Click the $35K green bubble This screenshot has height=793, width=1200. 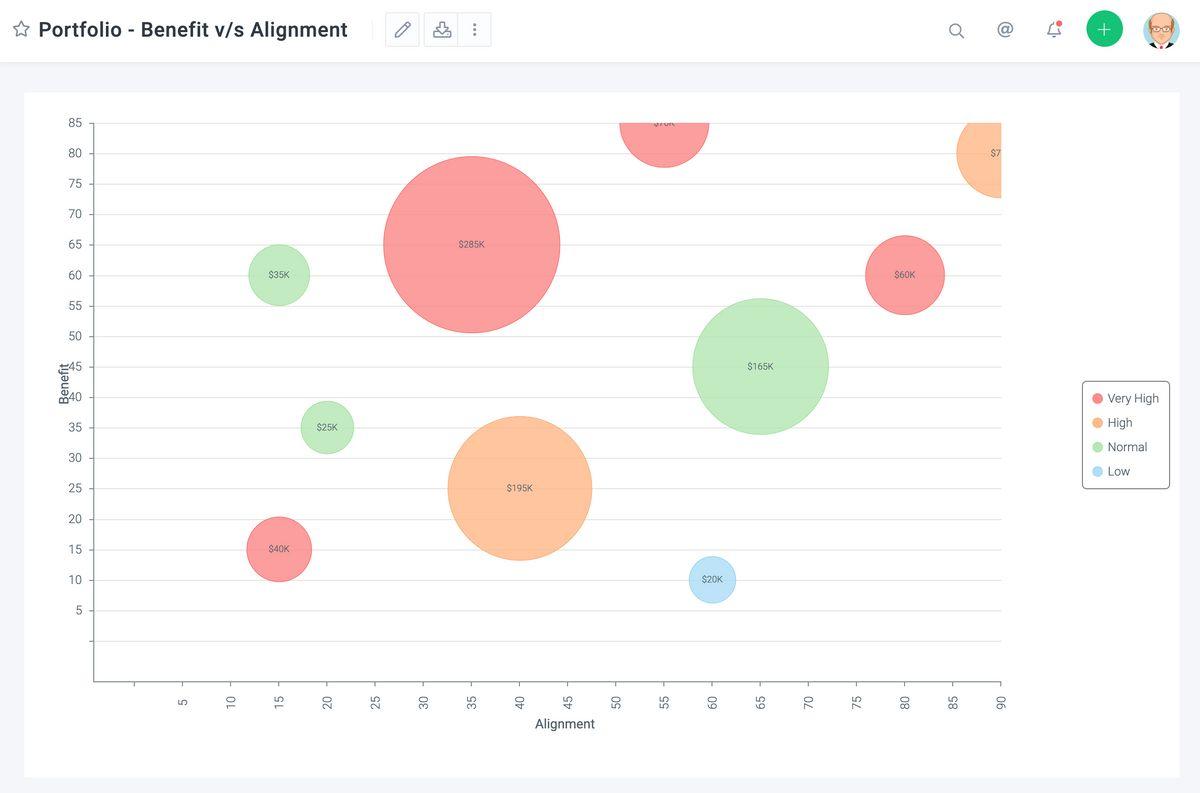pyautogui.click(x=279, y=275)
